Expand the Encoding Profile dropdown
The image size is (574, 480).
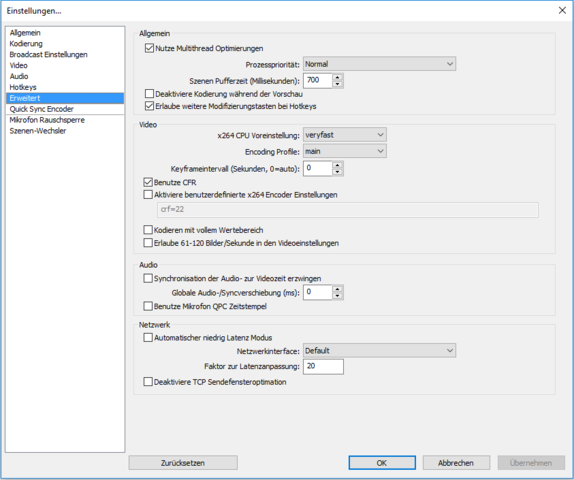(x=344, y=151)
